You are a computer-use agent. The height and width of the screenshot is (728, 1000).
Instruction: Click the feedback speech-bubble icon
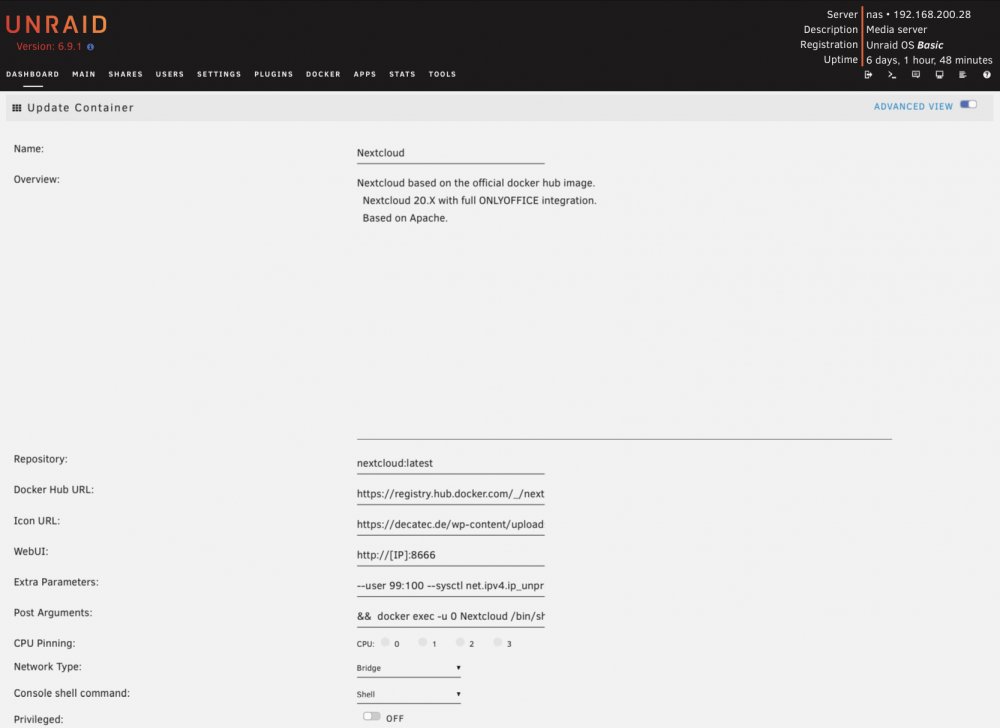pos(916,75)
